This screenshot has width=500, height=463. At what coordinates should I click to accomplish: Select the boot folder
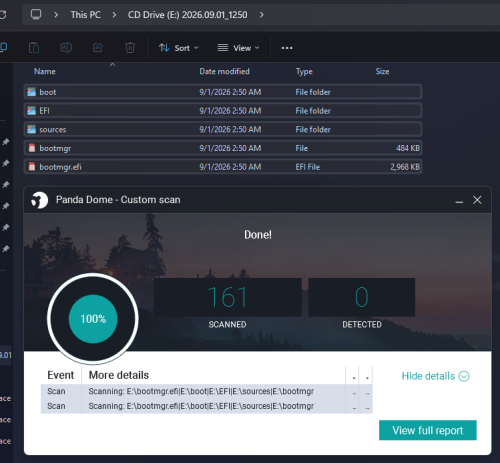coord(223,92)
